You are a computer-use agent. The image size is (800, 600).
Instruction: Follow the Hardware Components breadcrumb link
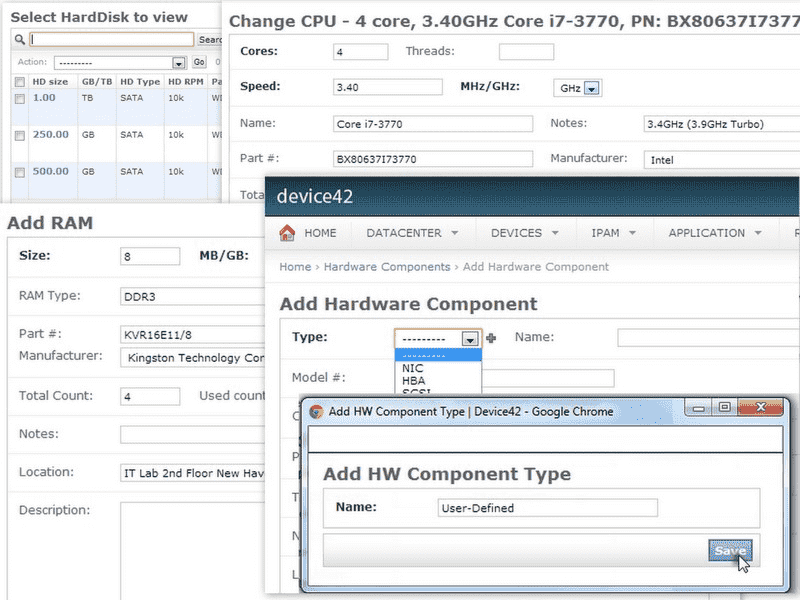coord(387,267)
